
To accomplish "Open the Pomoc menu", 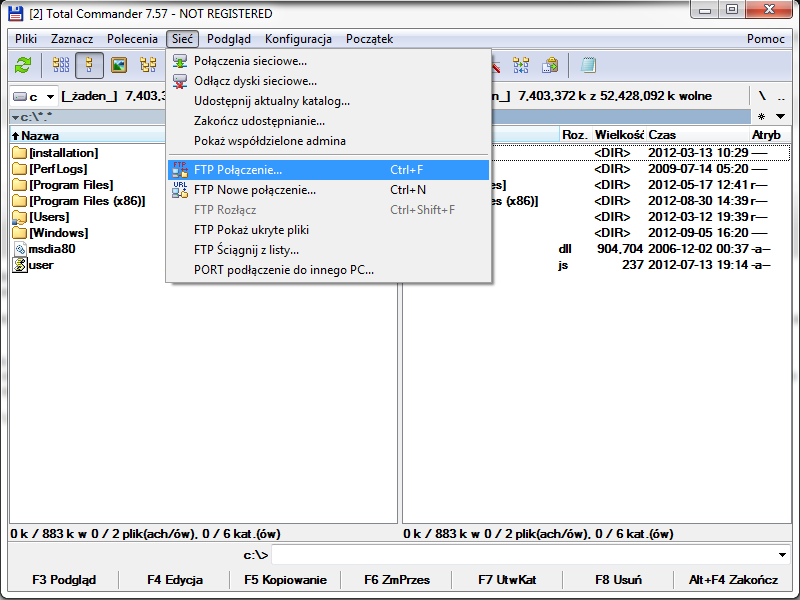I will pyautogui.click(x=765, y=39).
